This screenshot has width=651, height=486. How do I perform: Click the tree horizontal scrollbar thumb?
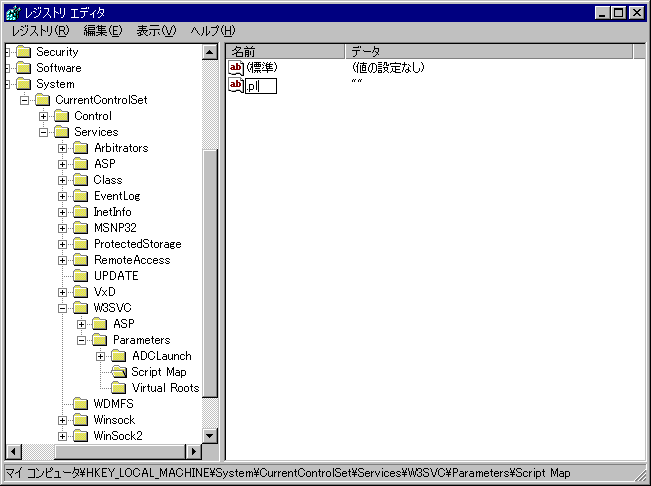click(120, 452)
